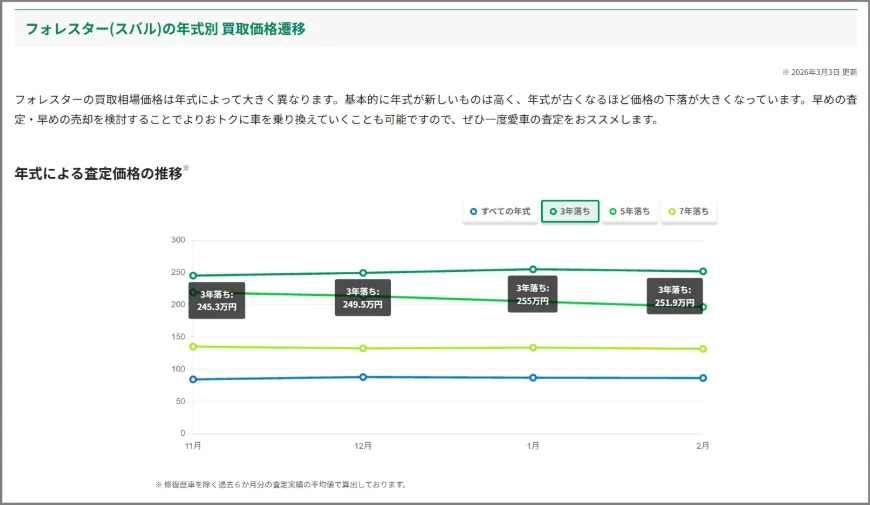The width and height of the screenshot is (870, 505).
Task: Click the blue all-years point at 2月
Action: 703,378
